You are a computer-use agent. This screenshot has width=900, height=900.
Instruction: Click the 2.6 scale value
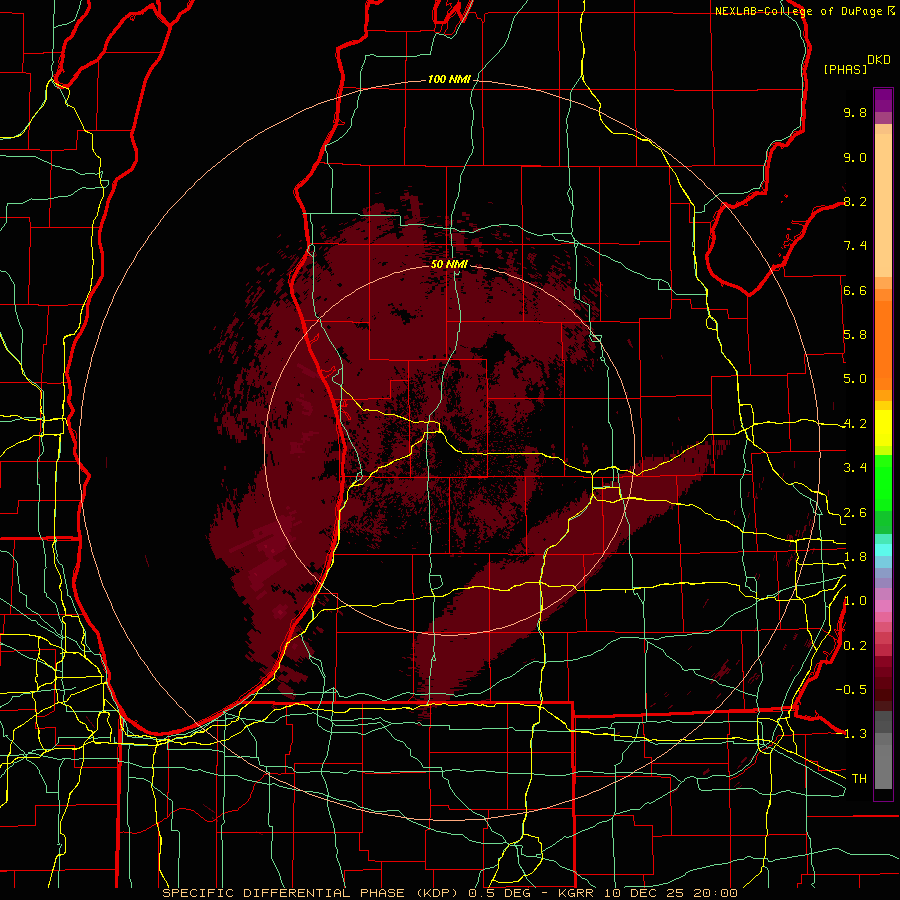click(855, 513)
